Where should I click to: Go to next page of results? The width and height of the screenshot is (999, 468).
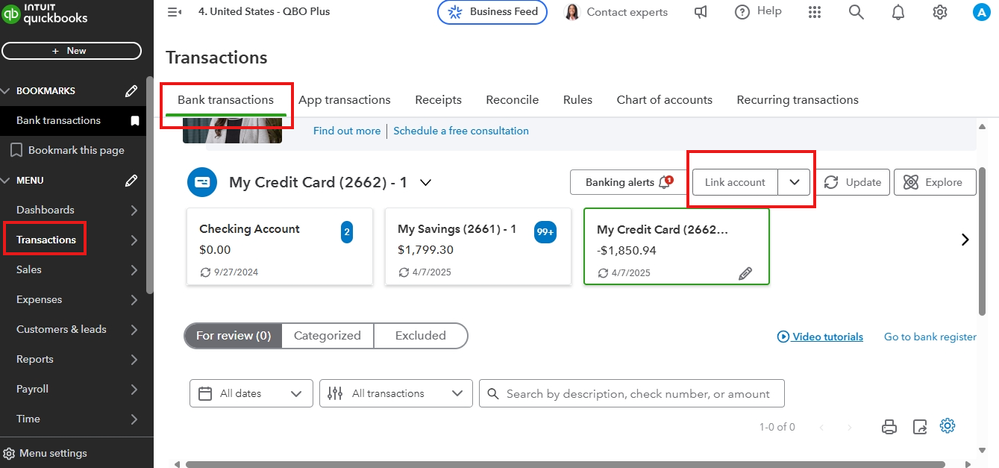849,427
